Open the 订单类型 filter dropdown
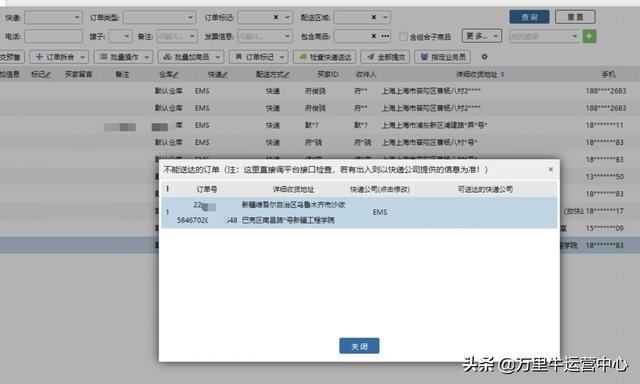 159,18
